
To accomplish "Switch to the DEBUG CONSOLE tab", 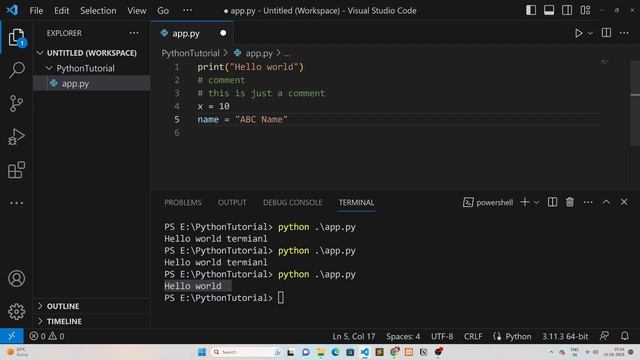I will [x=293, y=202].
